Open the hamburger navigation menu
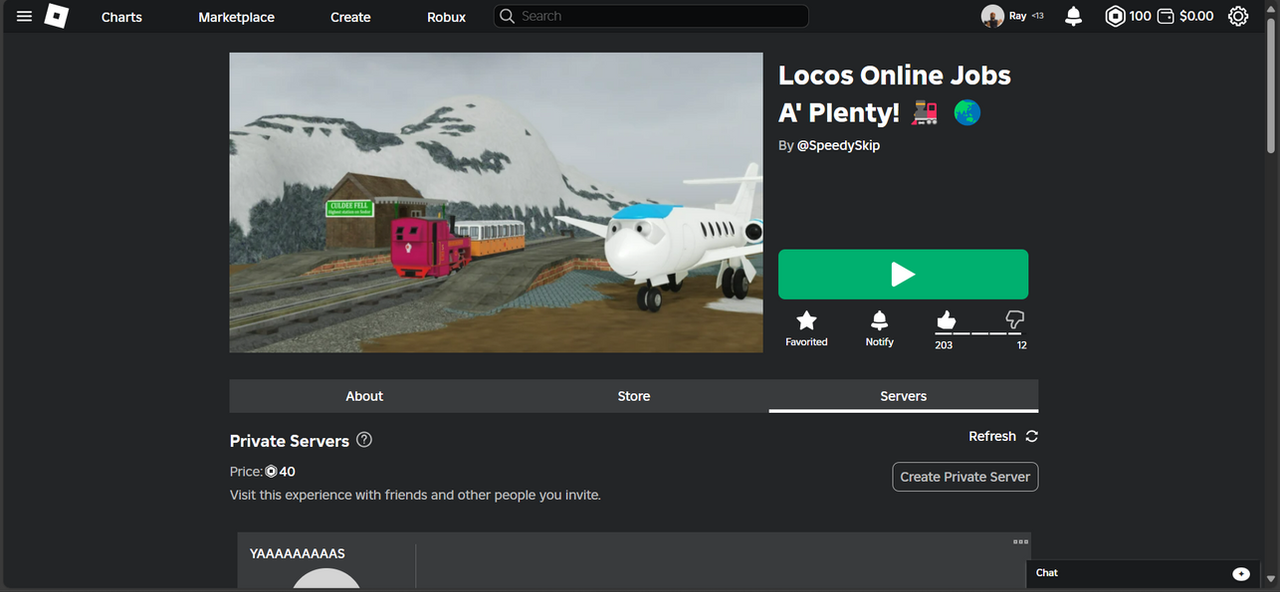Screen dimensions: 1280x592 pyautogui.click(x=24, y=16)
